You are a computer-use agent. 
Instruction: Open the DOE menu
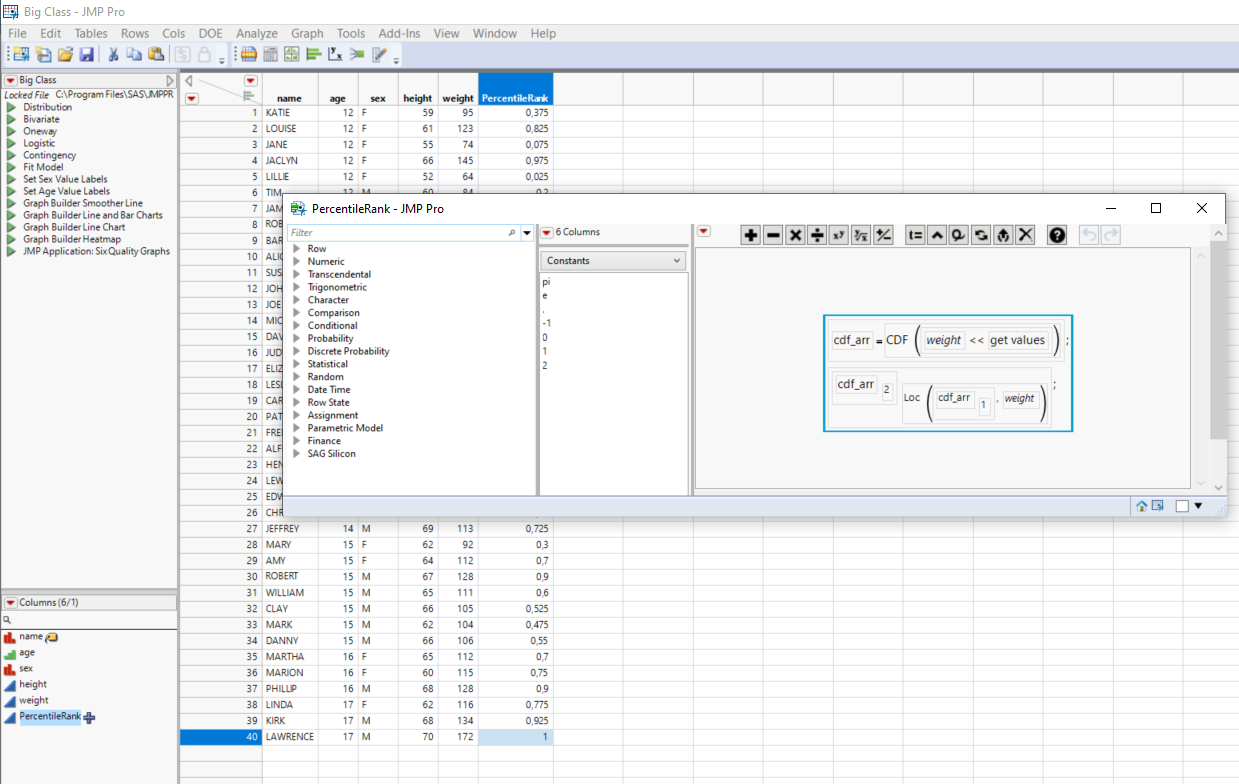point(210,33)
